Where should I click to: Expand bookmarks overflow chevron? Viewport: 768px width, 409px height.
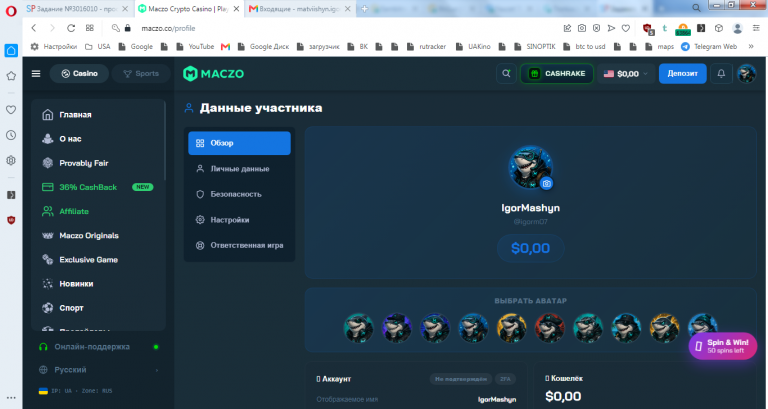[751, 47]
